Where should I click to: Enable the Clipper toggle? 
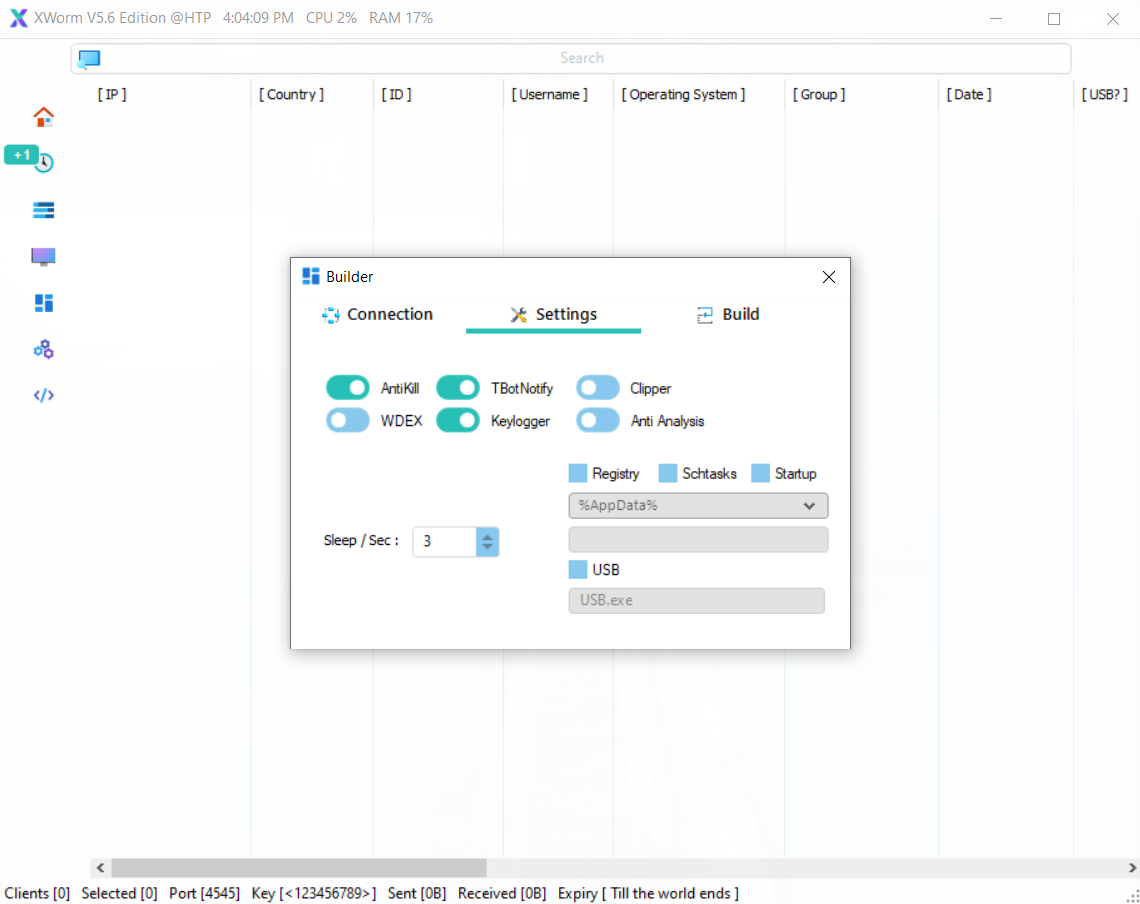pos(598,388)
